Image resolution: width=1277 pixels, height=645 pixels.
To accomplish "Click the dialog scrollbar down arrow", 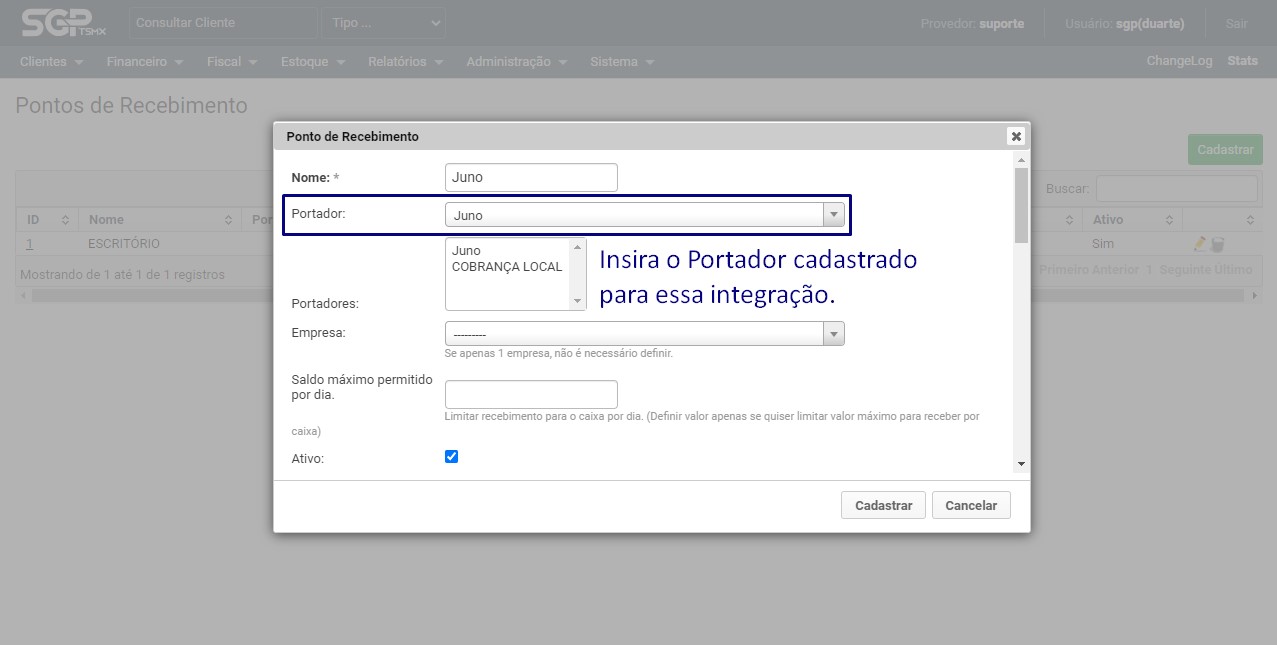I will click(x=1020, y=464).
